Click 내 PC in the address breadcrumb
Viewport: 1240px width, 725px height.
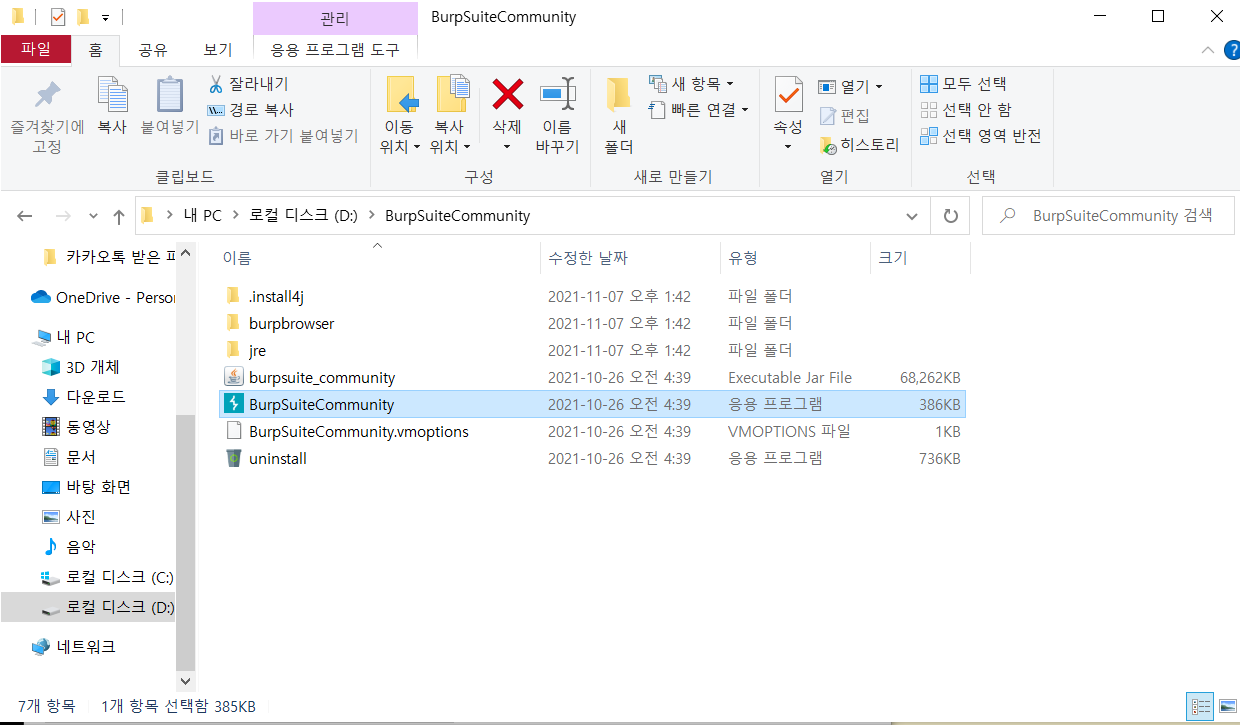[201, 216]
